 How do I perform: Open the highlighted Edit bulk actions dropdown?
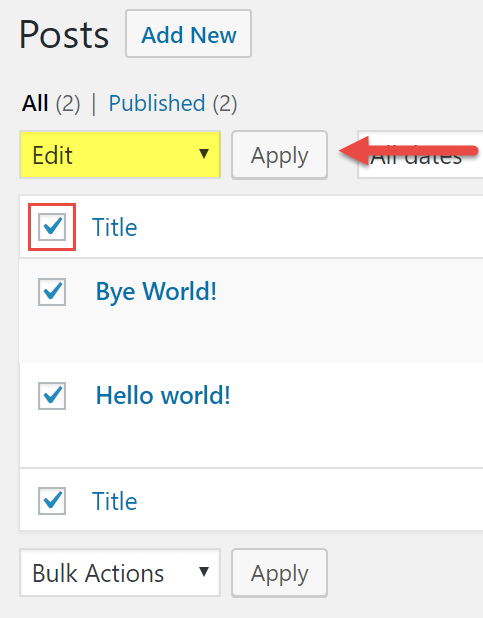pyautogui.click(x=120, y=154)
